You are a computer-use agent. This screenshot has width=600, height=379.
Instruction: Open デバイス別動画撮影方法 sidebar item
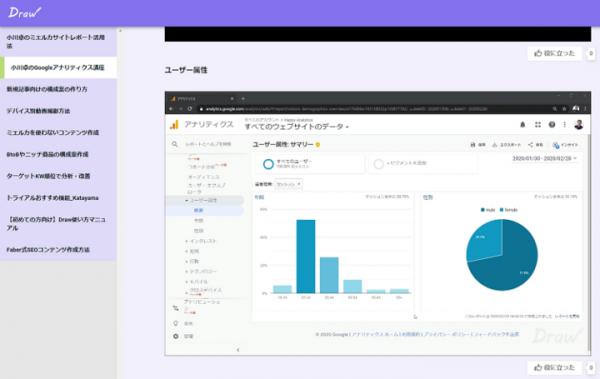pos(58,111)
